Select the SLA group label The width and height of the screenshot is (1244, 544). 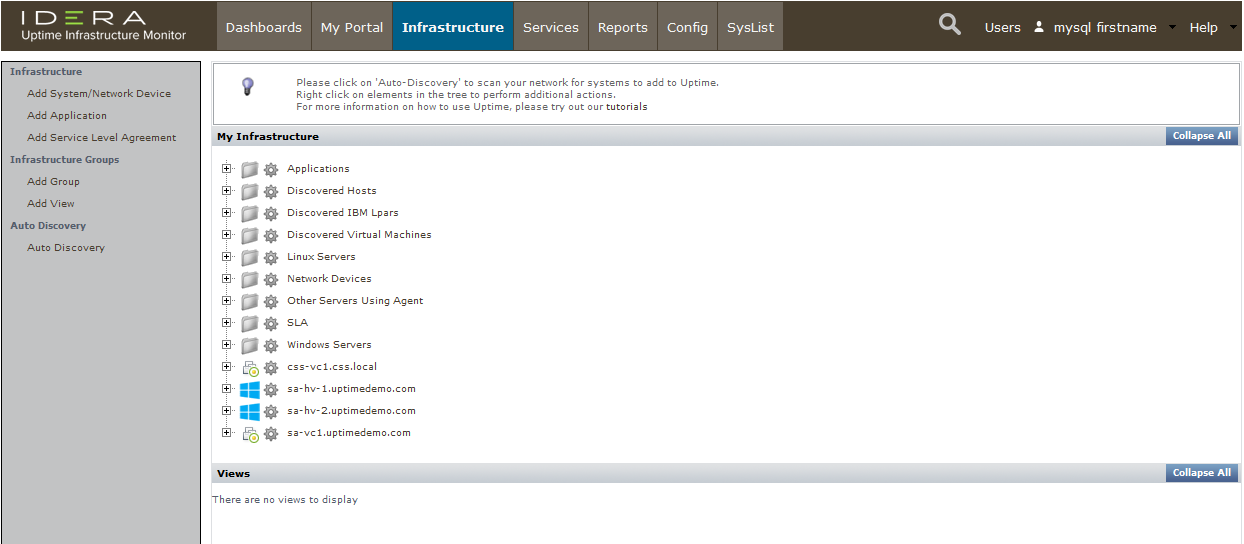298,323
